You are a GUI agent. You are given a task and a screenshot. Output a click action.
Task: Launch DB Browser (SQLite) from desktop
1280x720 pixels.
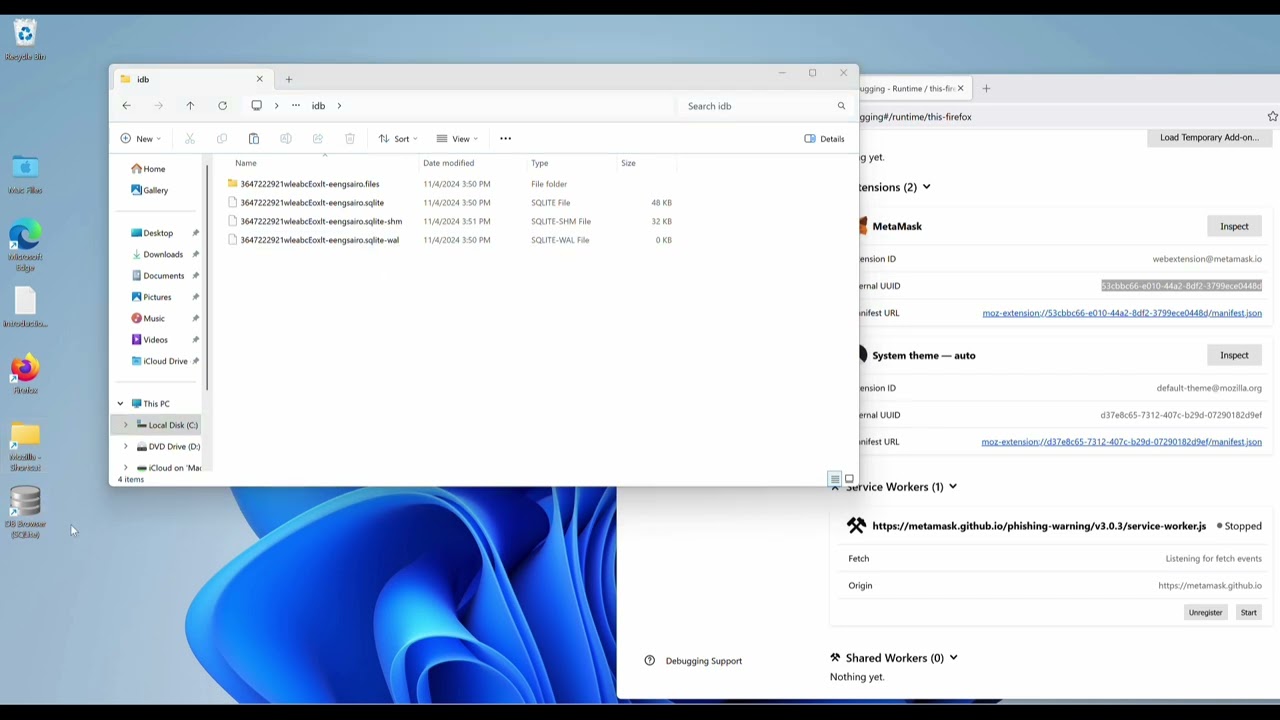[25, 513]
